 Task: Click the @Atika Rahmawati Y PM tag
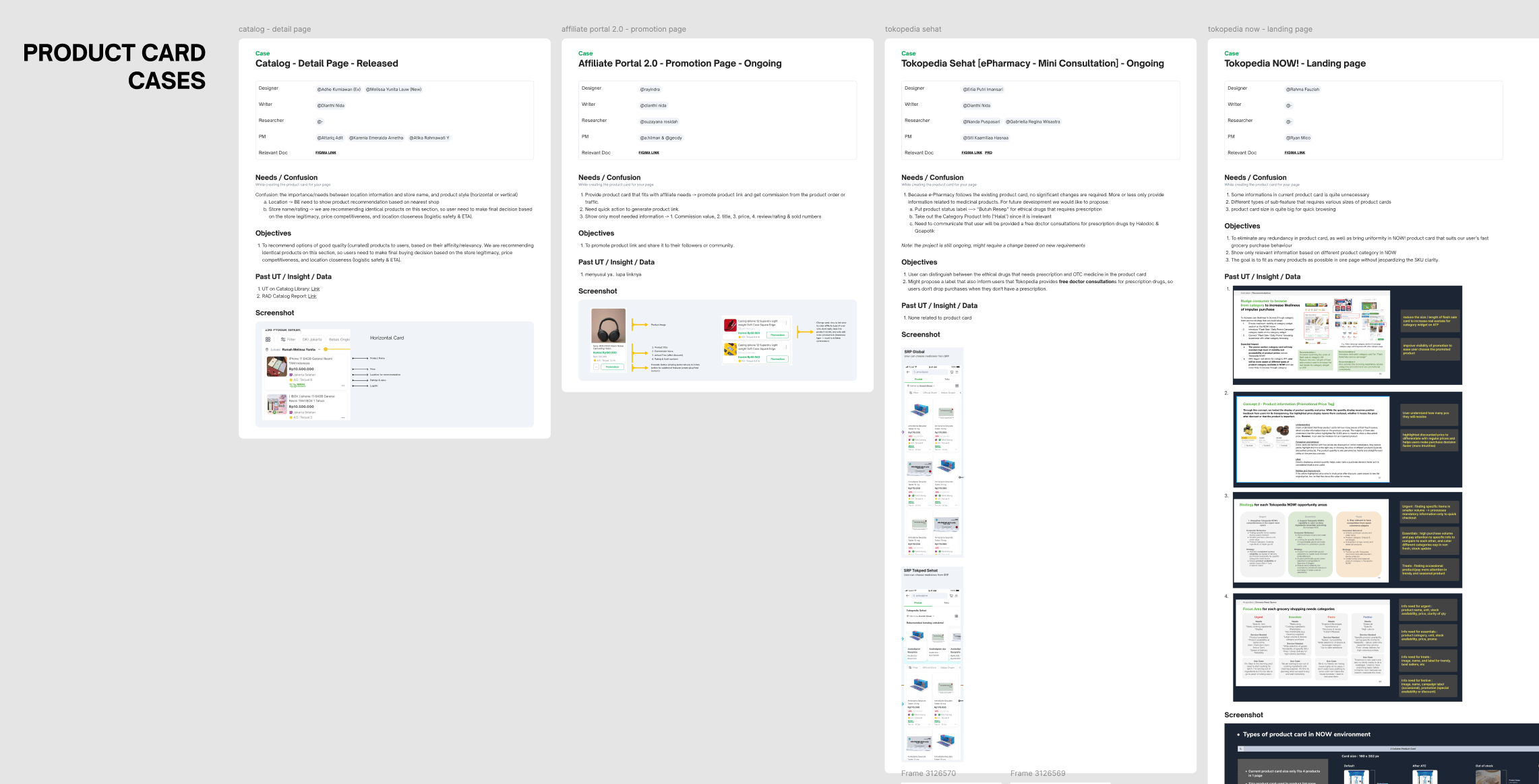[429, 138]
